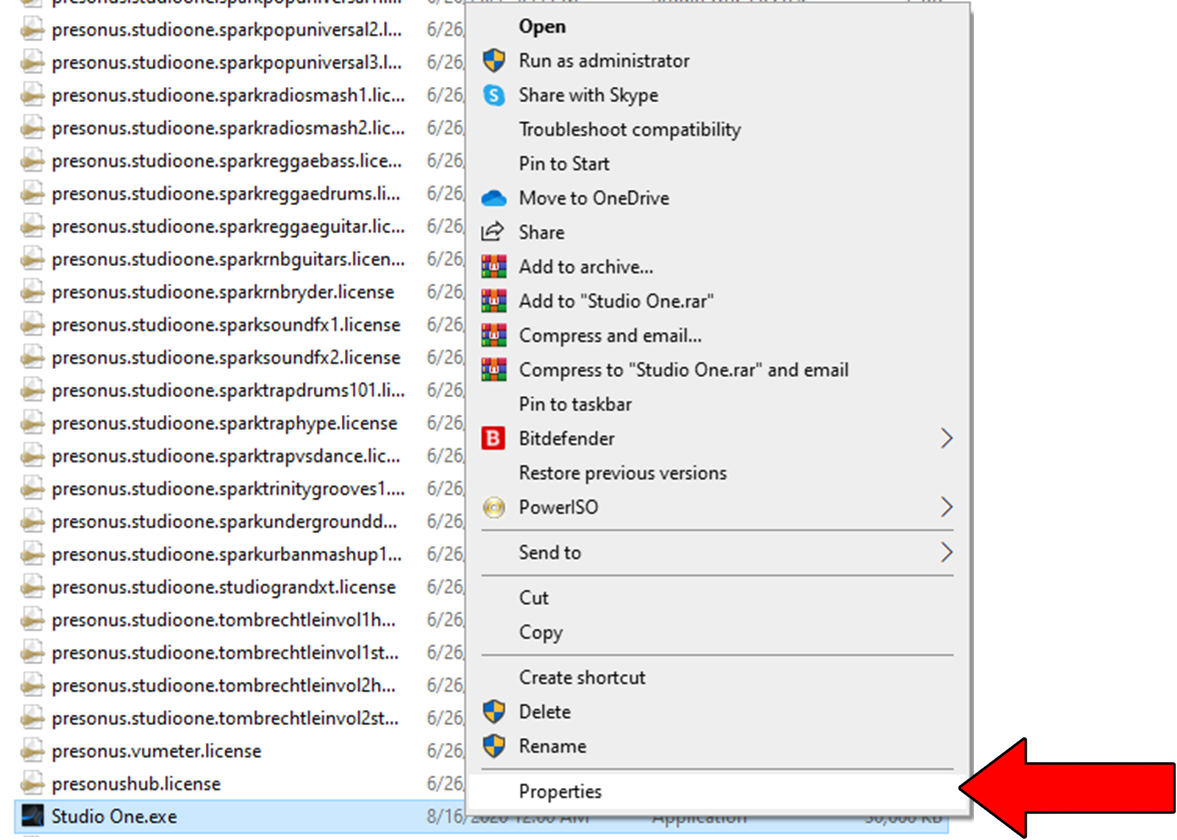Viewport: 1177px width, 840px height.
Task: Select presonus.studioone.sparkrnbguitars.licen... file name
Action: coord(228,259)
